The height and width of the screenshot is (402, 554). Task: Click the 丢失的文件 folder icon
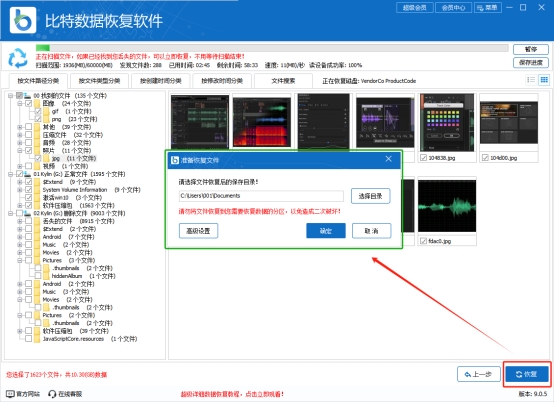(x=37, y=221)
